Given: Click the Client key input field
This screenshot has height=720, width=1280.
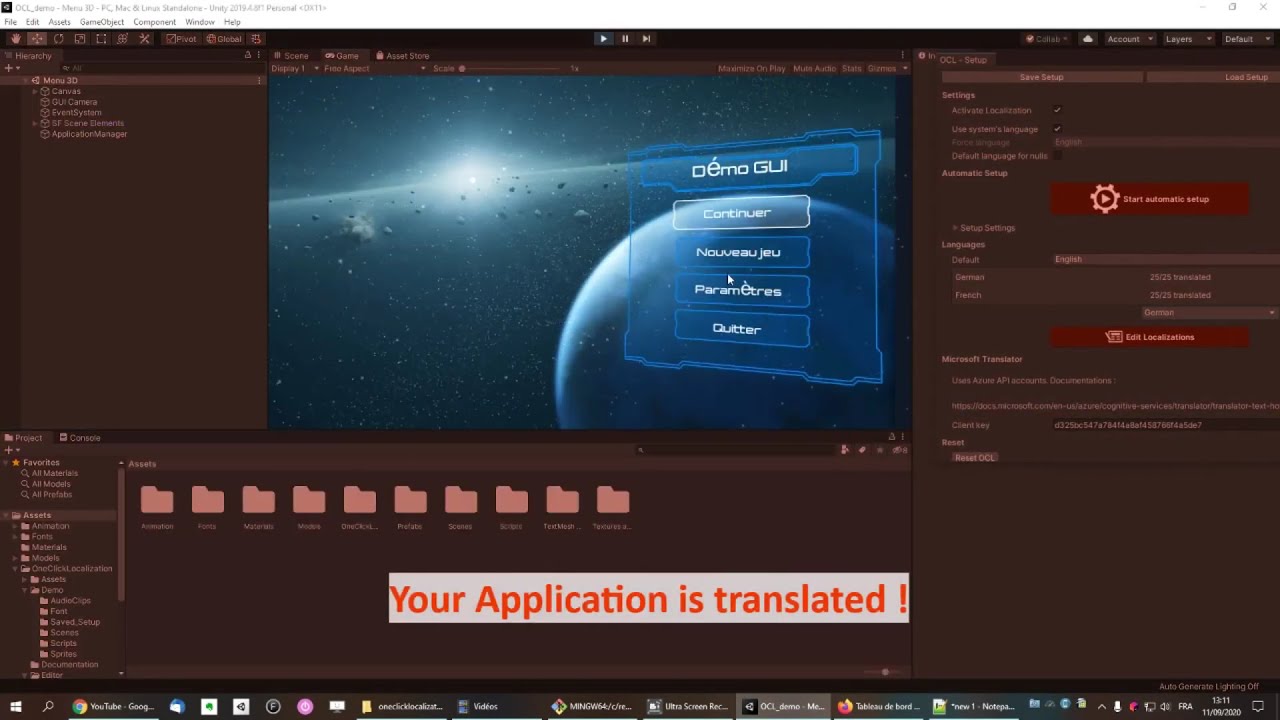Looking at the screenshot, I should (1166, 425).
